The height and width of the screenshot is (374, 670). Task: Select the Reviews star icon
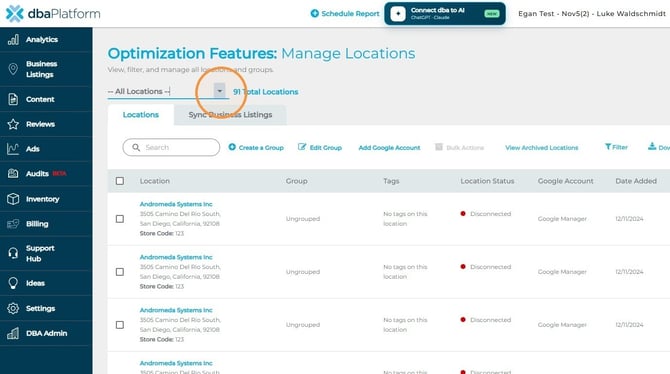pyautogui.click(x=13, y=124)
